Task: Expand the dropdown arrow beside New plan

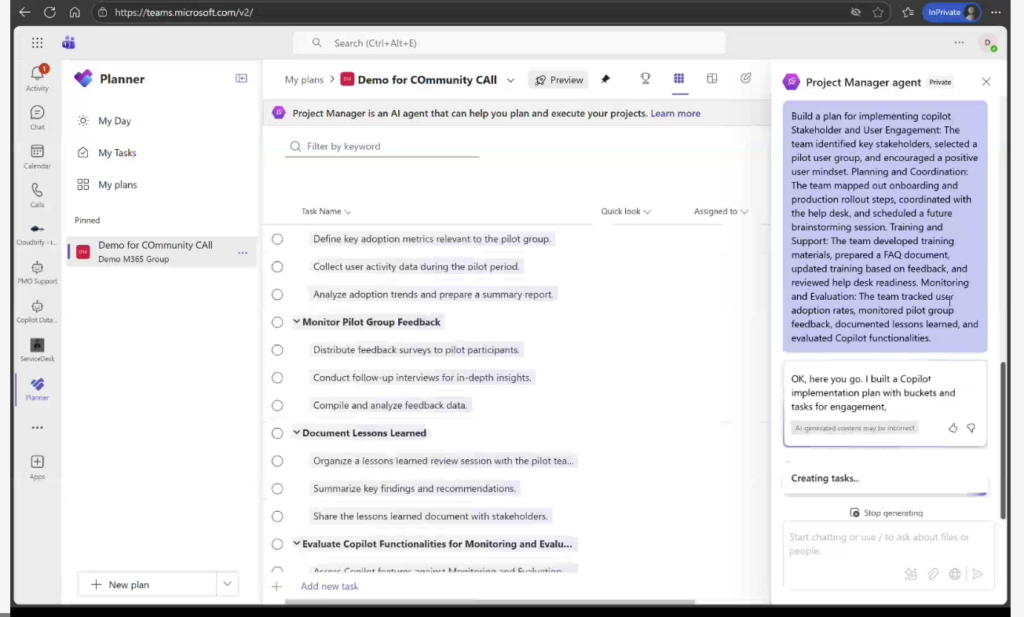Action: (x=228, y=584)
